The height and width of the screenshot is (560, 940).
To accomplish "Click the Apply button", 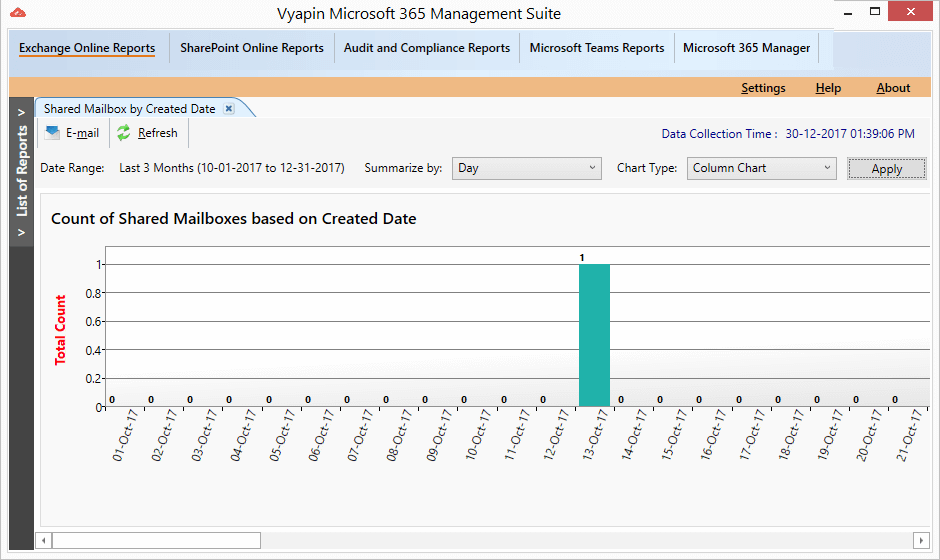I will tap(887, 168).
